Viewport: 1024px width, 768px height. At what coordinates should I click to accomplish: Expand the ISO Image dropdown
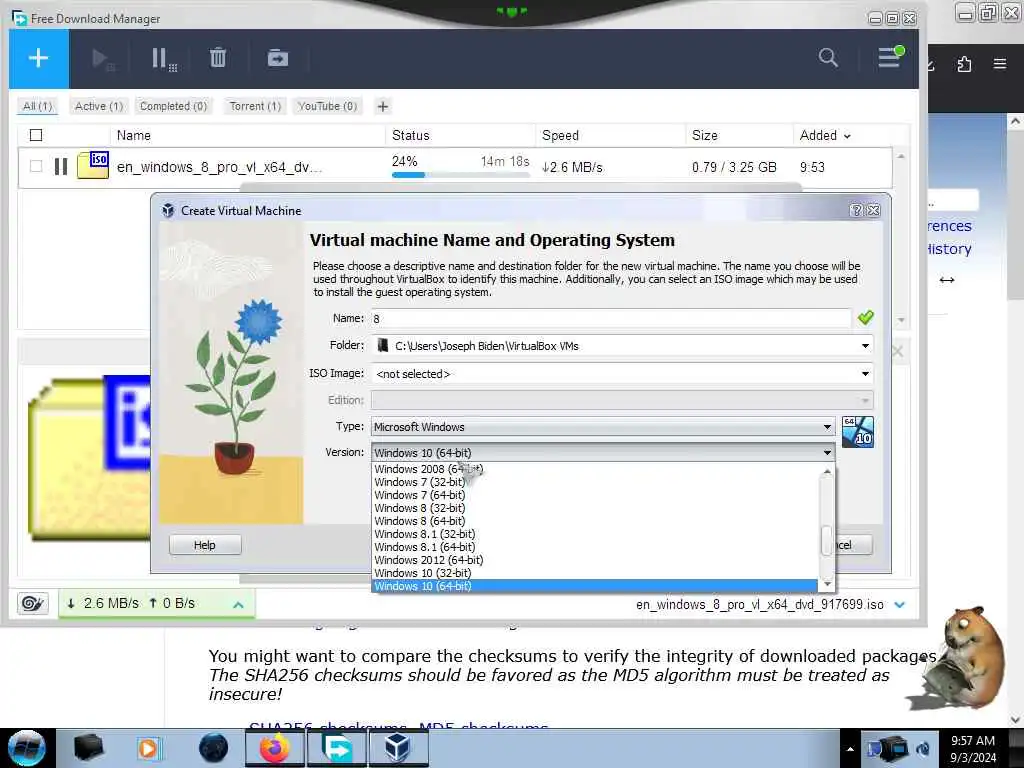click(865, 374)
